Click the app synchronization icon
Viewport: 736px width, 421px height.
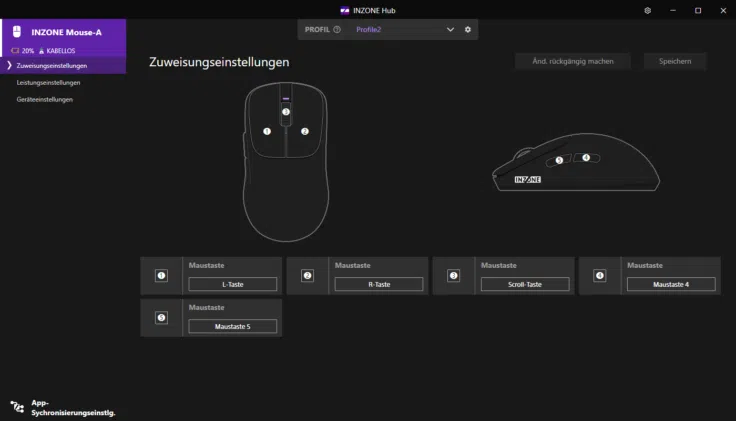point(17,406)
